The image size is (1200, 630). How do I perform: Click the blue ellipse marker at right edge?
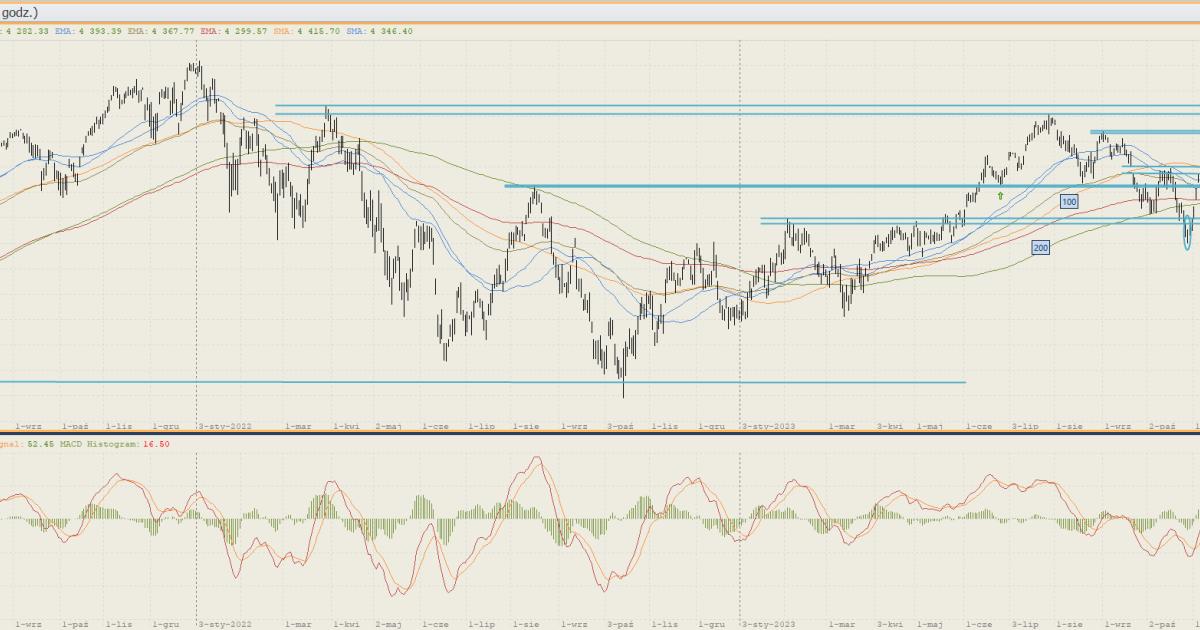pos(1188,233)
